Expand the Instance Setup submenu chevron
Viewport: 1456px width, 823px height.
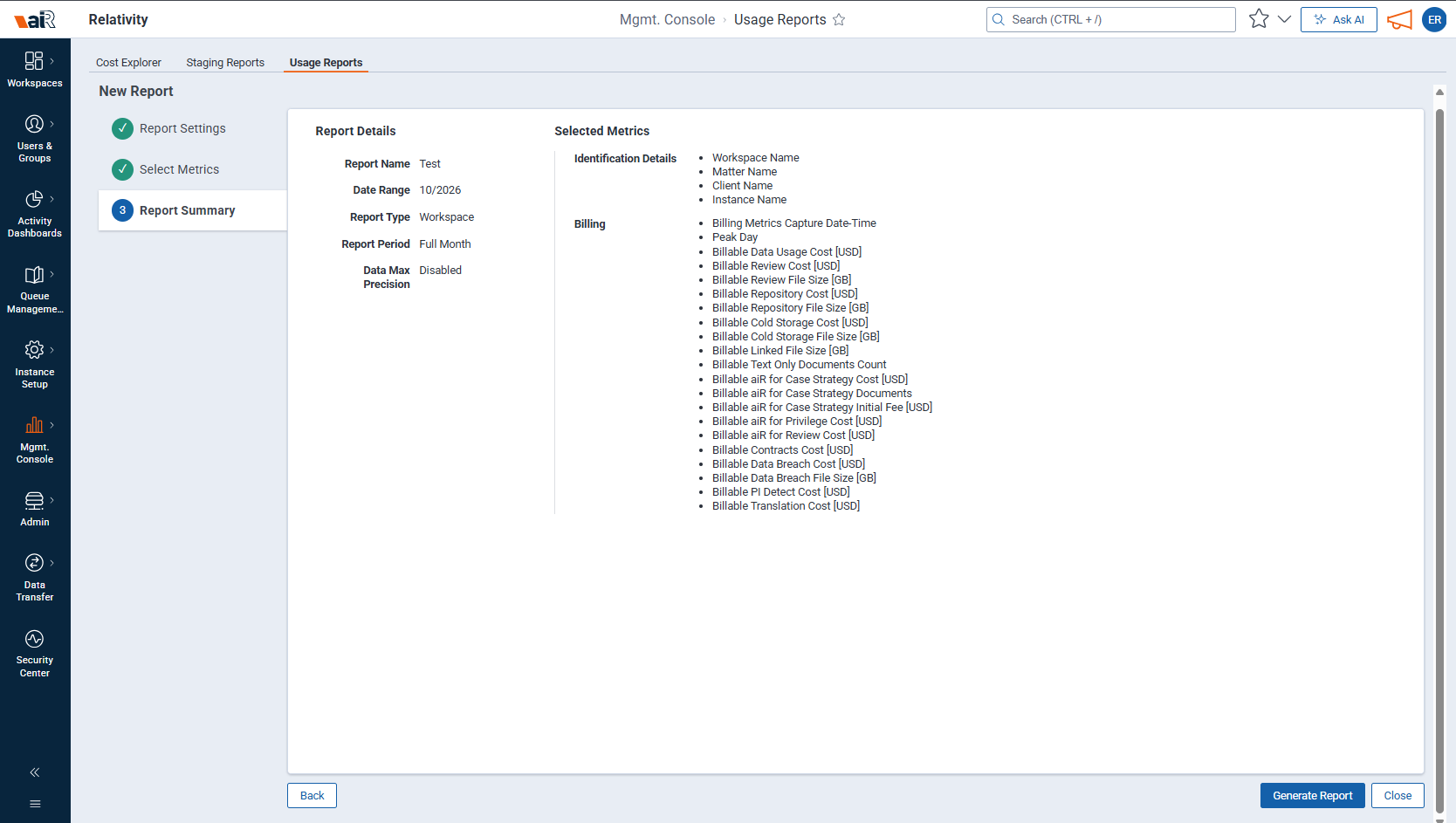(52, 350)
